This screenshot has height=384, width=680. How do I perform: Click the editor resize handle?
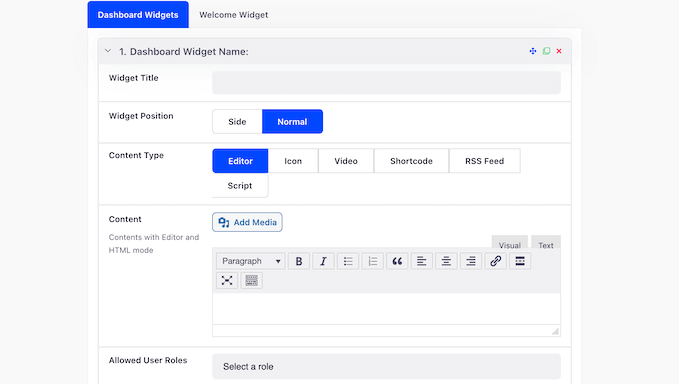[x=555, y=331]
